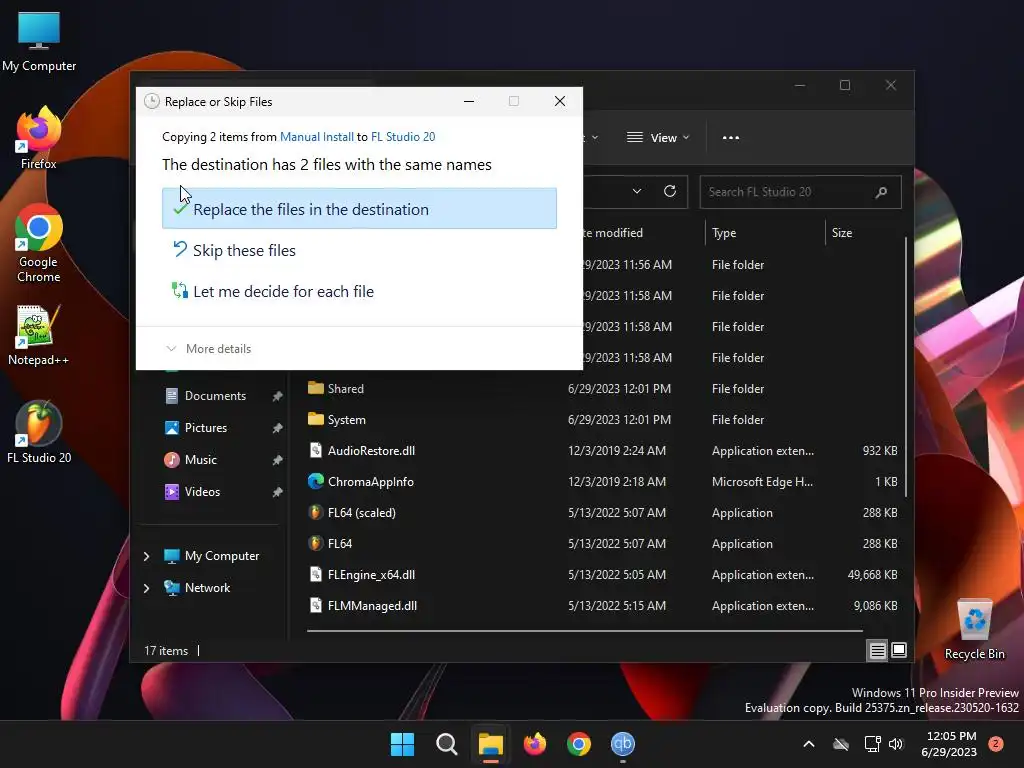Switch to large thumbnails view button
The width and height of the screenshot is (1024, 768).
point(899,650)
